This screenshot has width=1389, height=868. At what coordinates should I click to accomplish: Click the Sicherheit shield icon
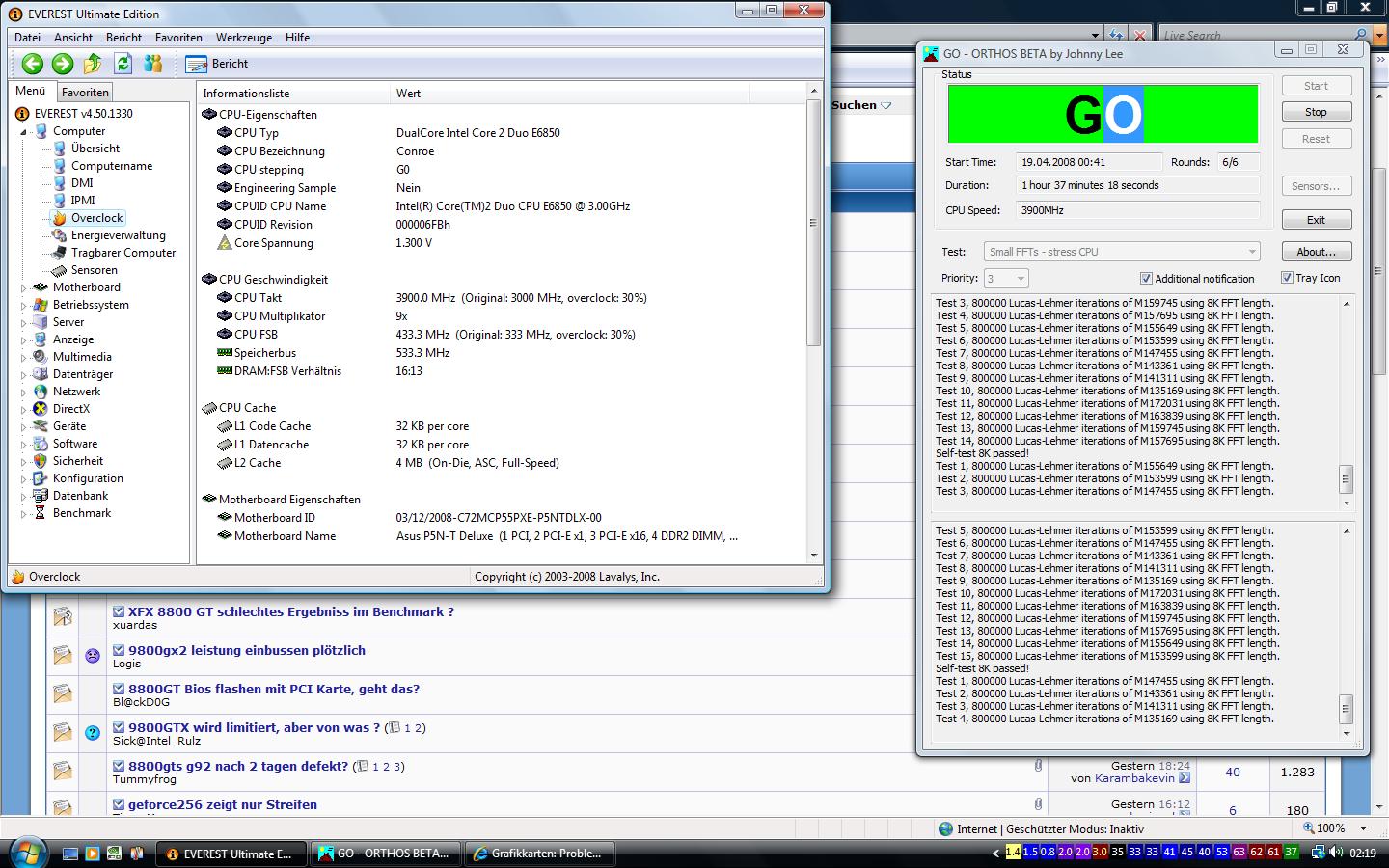[41, 461]
